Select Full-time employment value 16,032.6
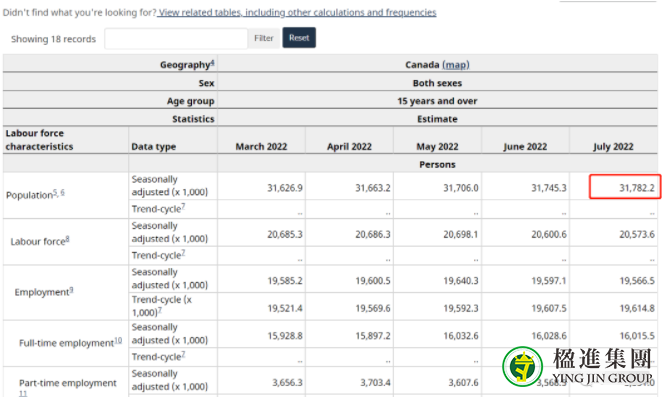This screenshot has width=662, height=397. tap(461, 336)
